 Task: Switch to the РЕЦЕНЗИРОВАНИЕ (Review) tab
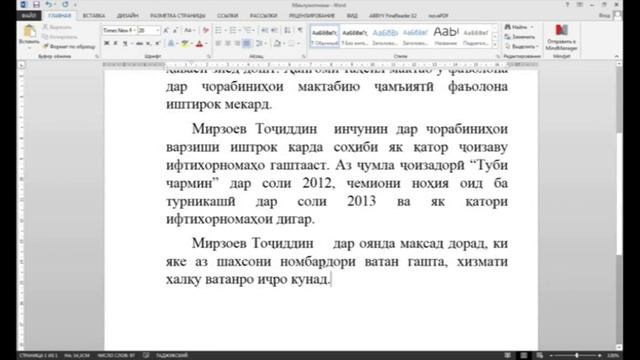312,16
